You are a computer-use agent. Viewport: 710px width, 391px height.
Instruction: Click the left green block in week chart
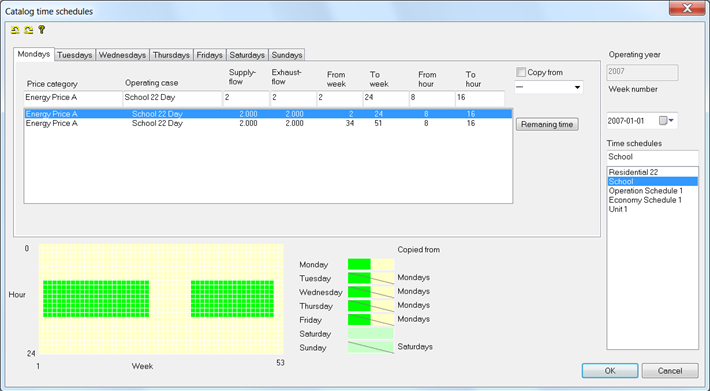click(96, 299)
